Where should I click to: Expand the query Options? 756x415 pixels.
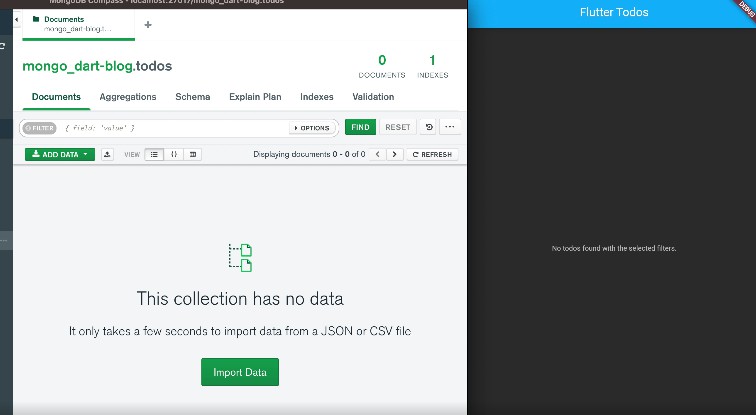312,128
